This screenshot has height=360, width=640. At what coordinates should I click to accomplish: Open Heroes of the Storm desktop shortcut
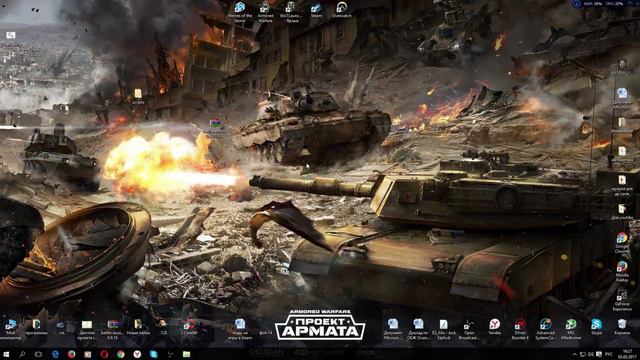pyautogui.click(x=240, y=12)
